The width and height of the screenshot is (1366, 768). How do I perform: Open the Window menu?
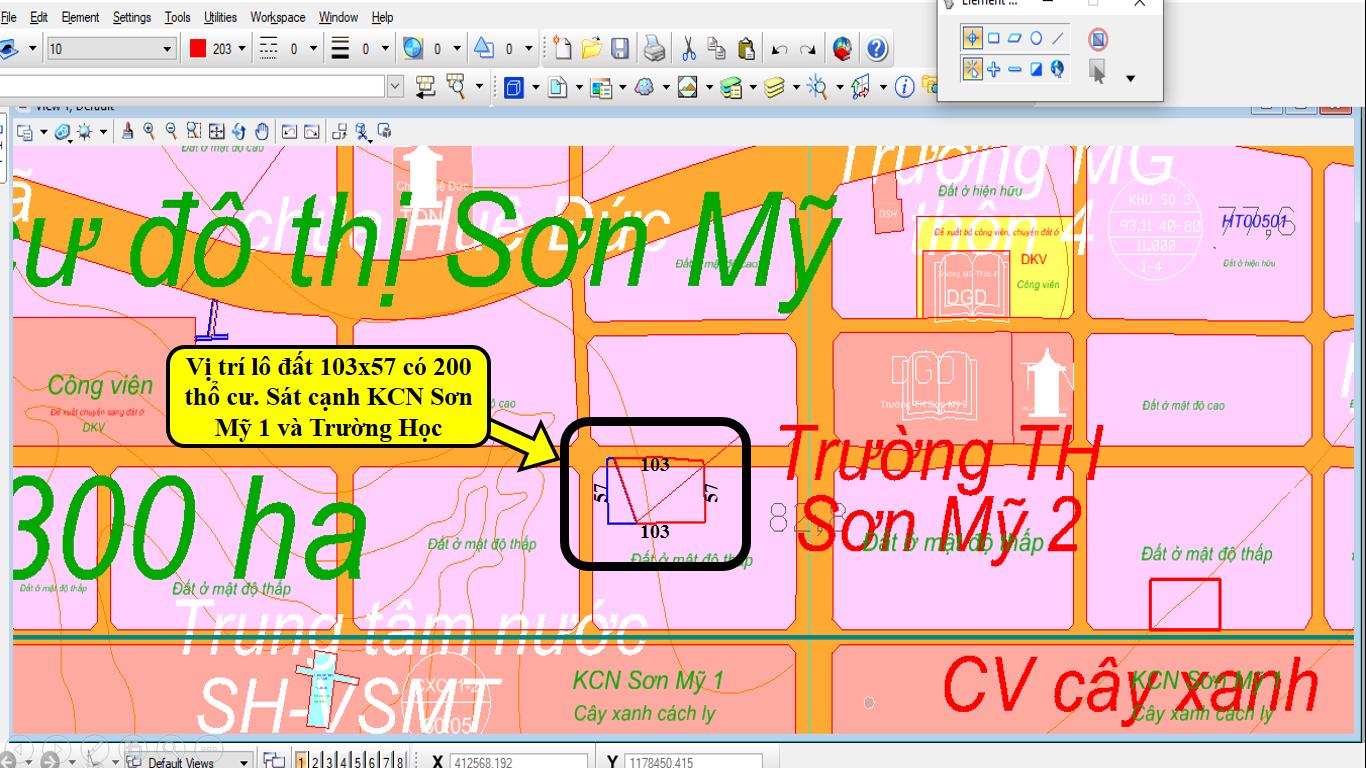click(x=338, y=17)
